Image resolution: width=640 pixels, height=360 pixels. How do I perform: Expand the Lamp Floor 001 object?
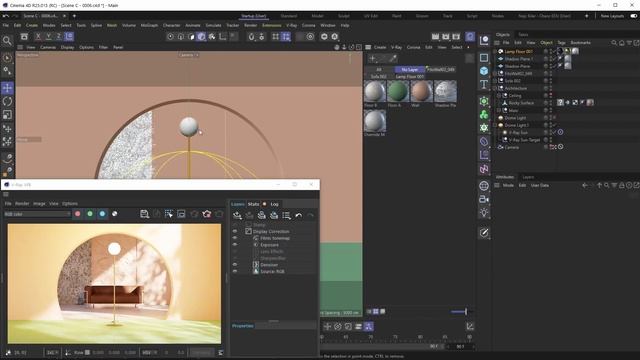[495, 51]
